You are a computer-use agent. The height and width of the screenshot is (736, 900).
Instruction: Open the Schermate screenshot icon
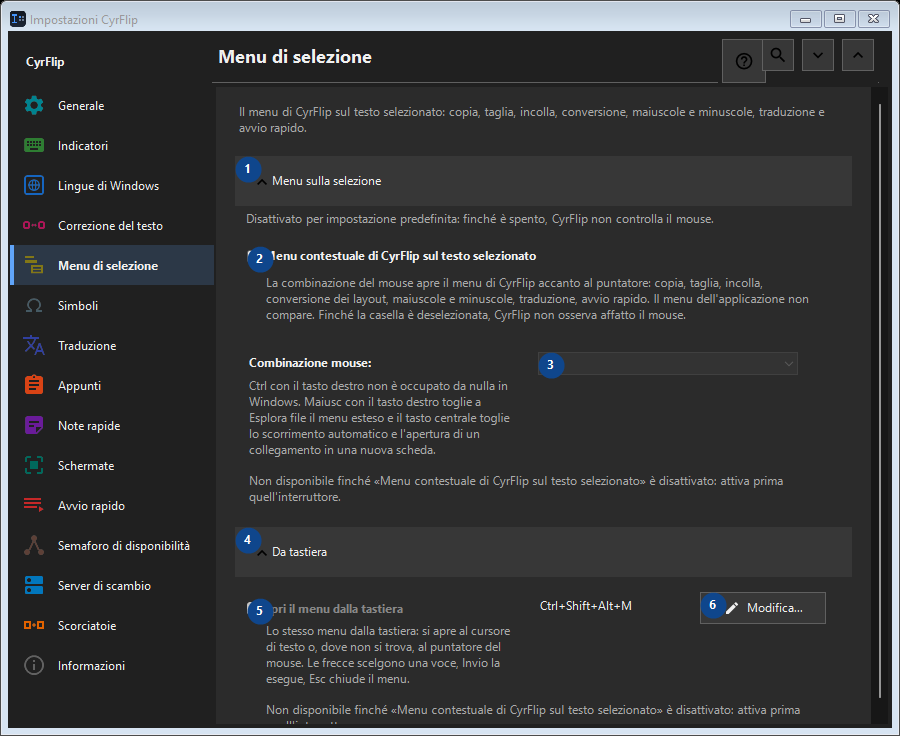pos(34,466)
